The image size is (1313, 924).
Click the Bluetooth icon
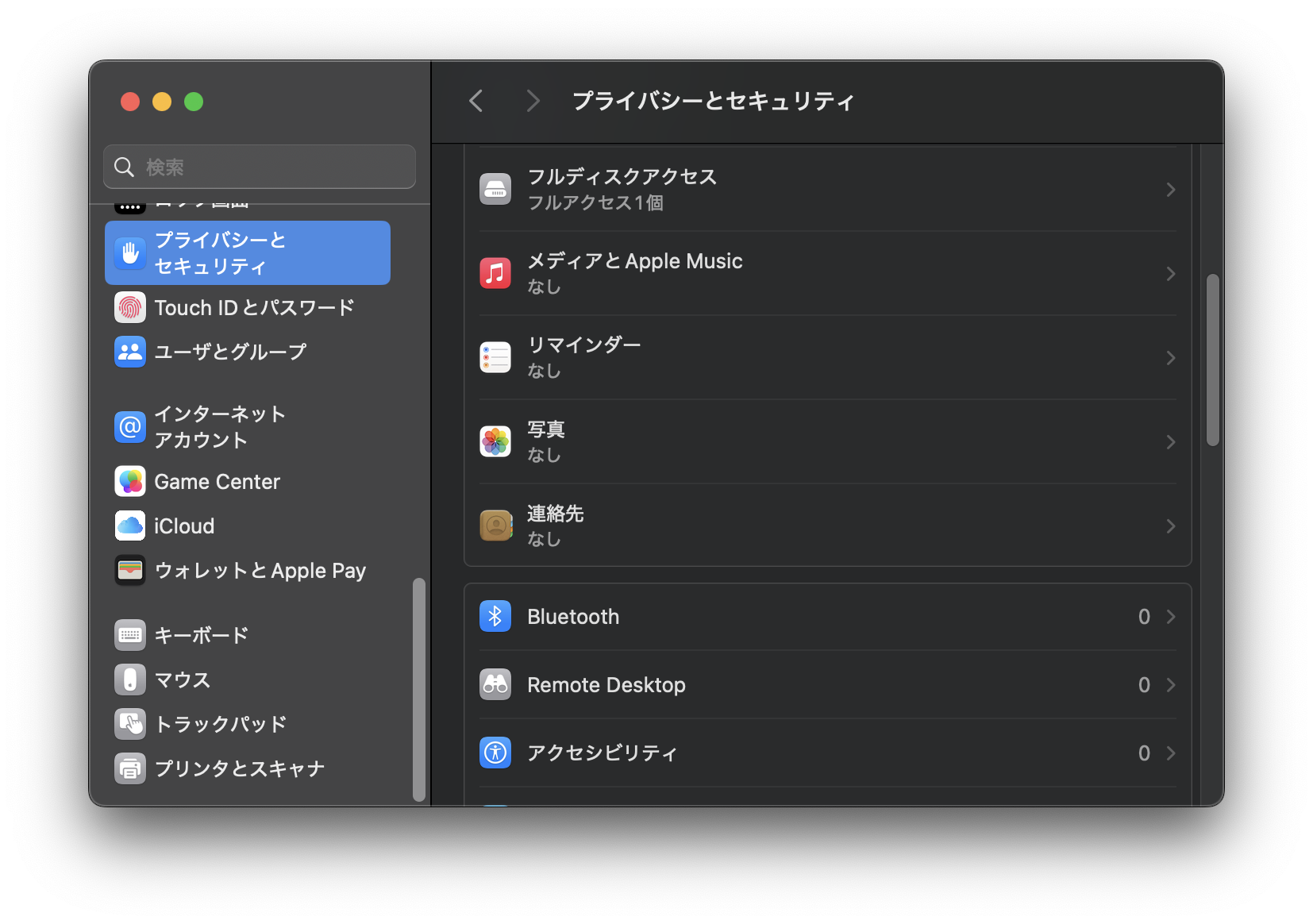point(495,615)
